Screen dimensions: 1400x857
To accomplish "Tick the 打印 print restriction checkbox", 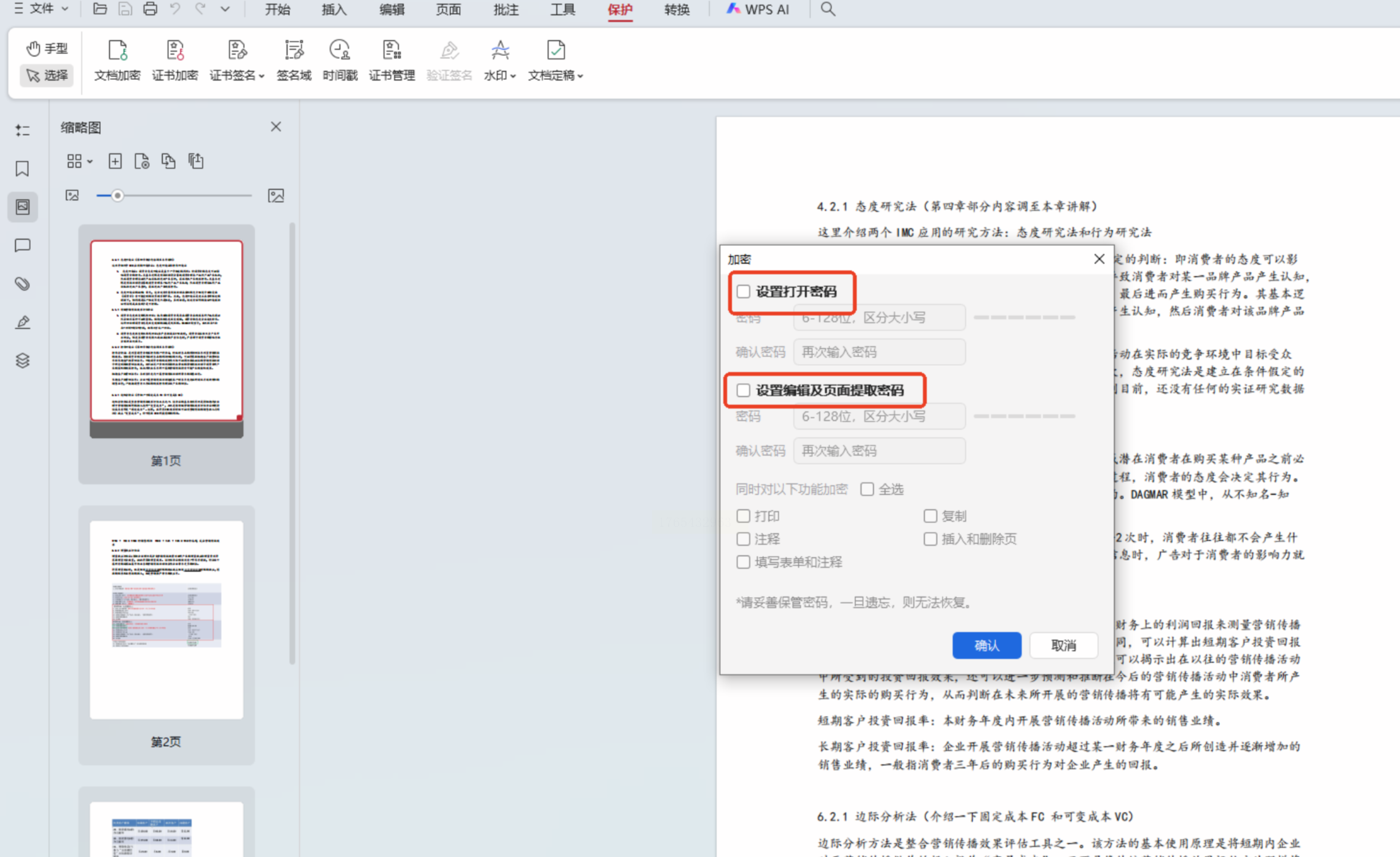I will point(744,516).
